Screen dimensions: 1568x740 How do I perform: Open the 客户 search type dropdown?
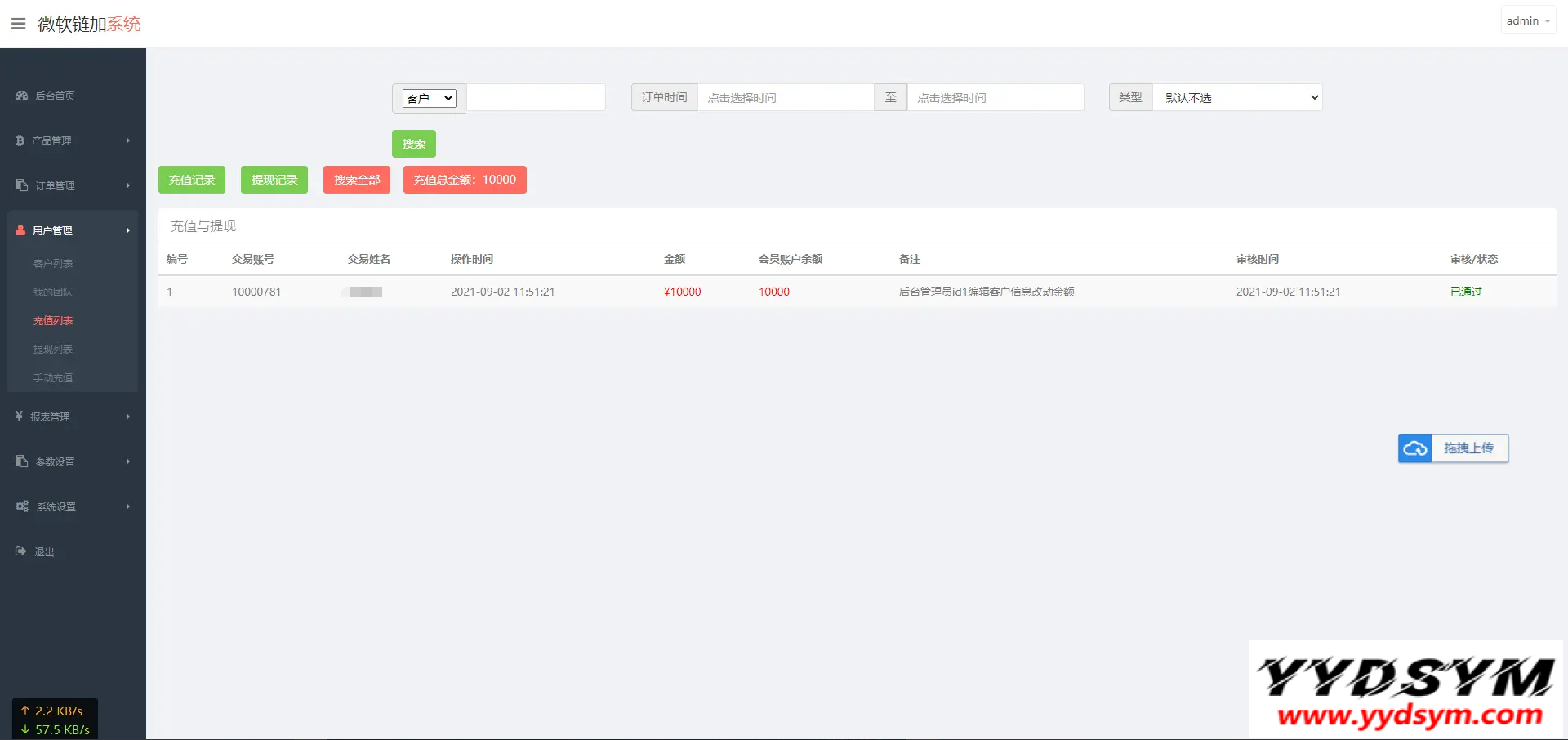pos(429,98)
